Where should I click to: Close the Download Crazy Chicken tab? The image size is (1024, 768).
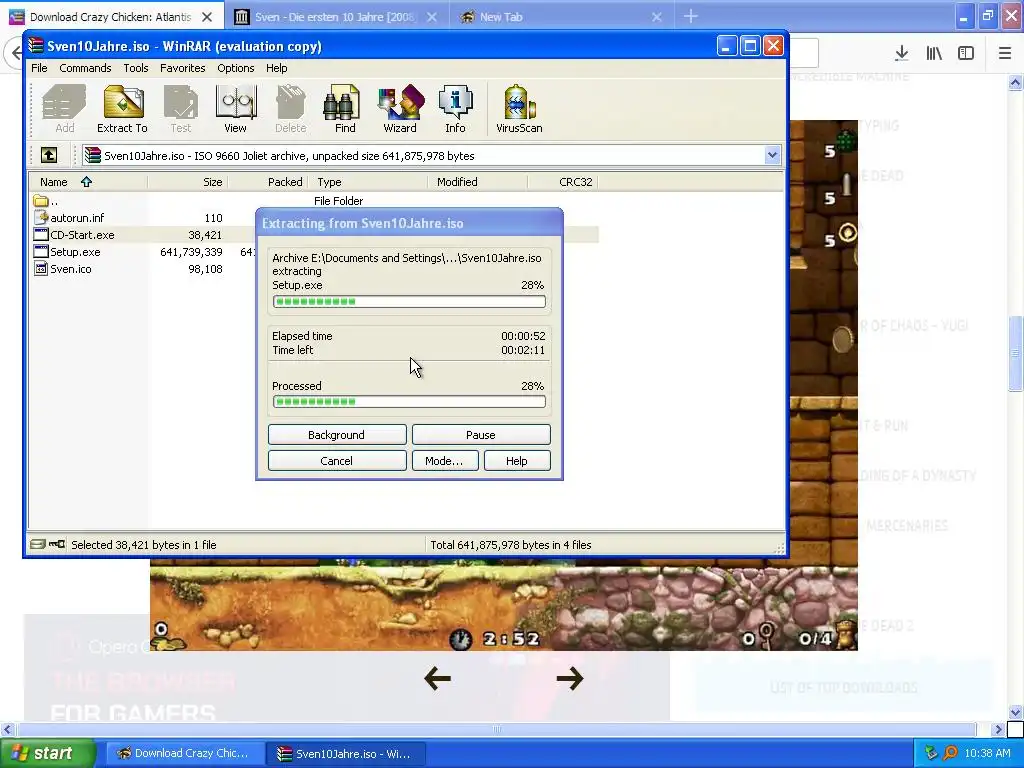207,17
